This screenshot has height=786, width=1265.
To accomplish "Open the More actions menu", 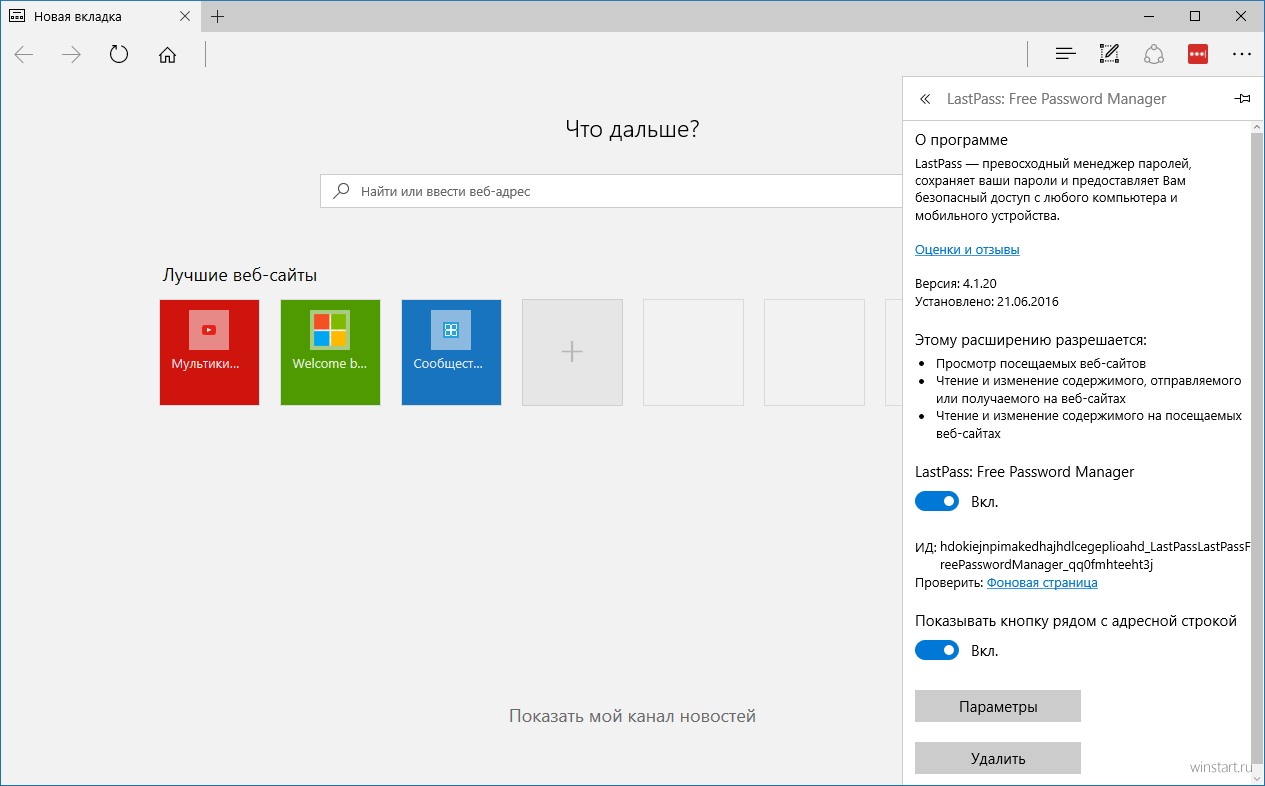I will tap(1242, 54).
